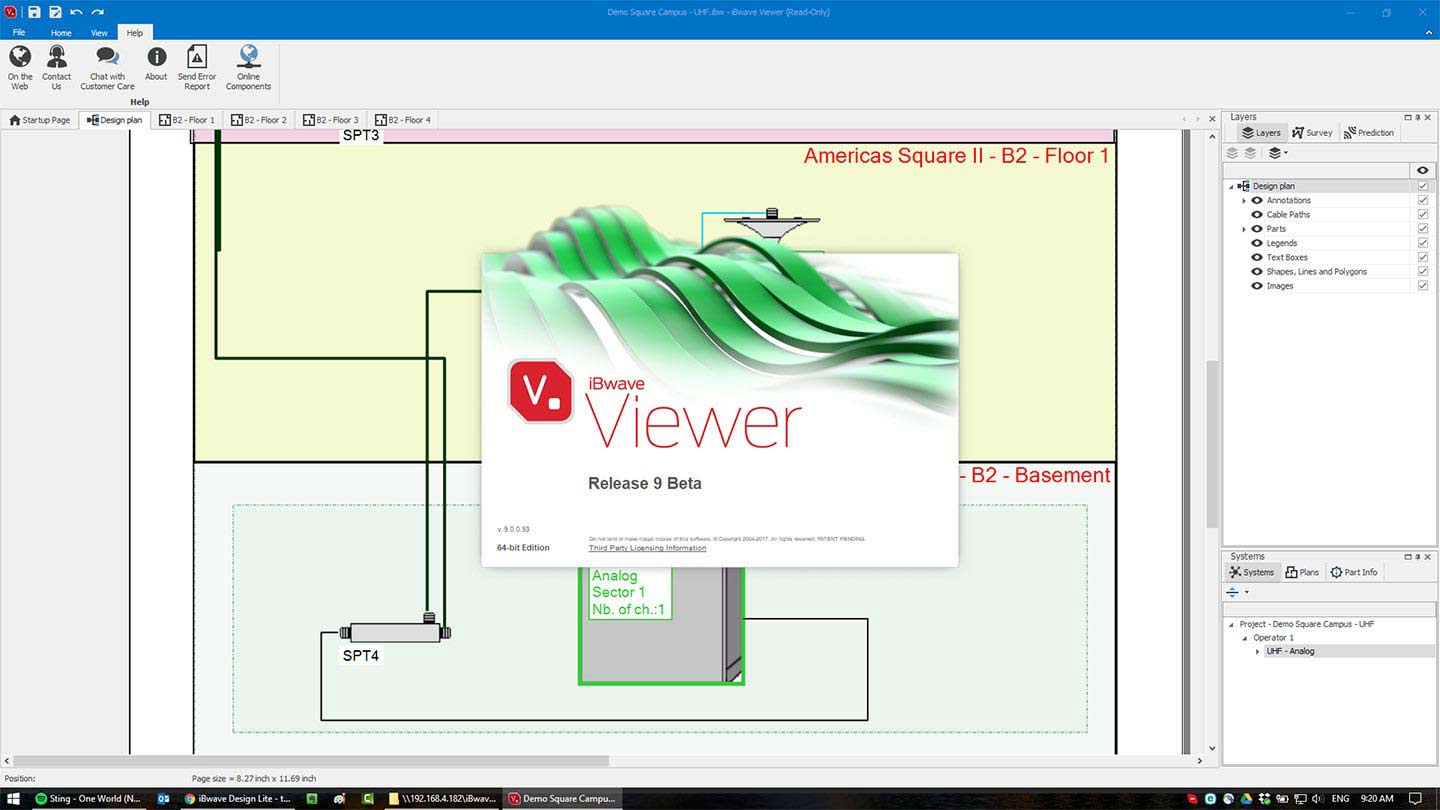Toggle eye icon for Cable Paths

tap(1258, 214)
